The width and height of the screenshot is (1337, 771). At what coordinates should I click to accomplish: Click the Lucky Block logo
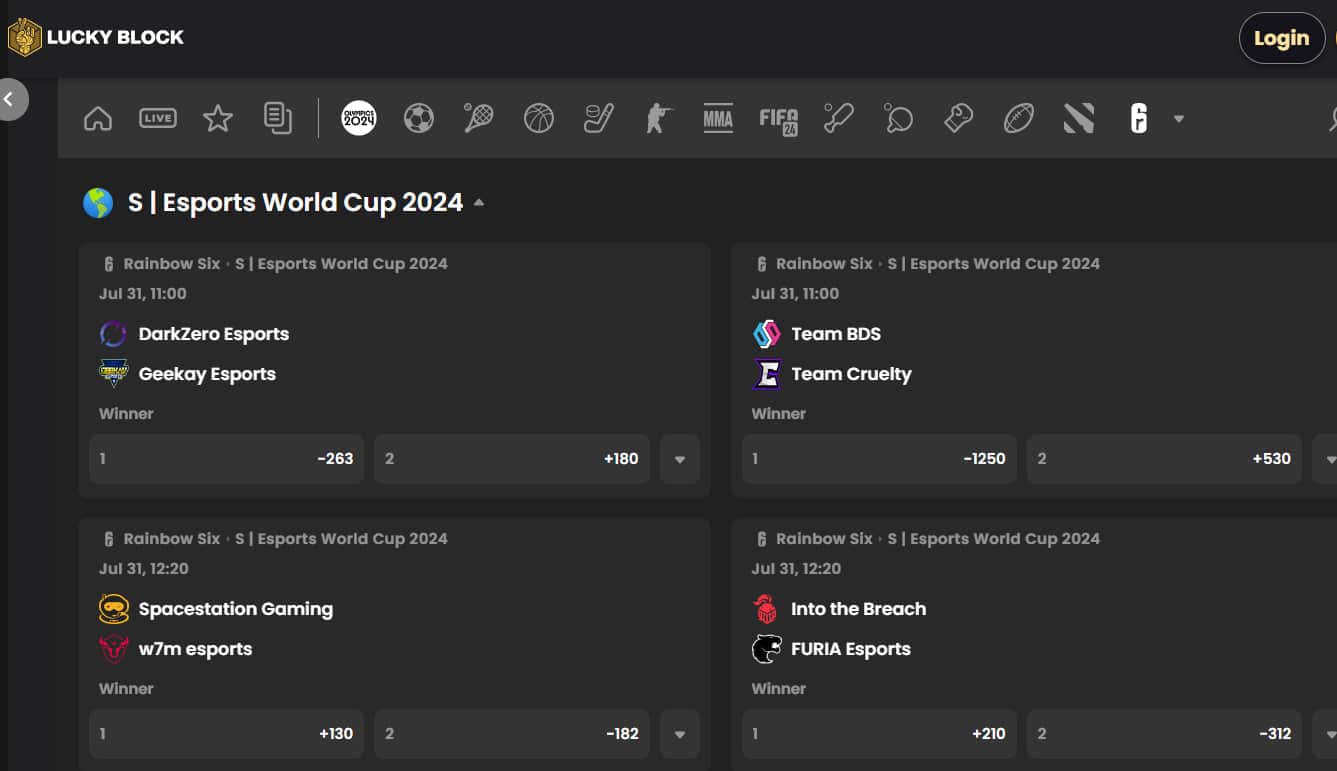pyautogui.click(x=96, y=38)
